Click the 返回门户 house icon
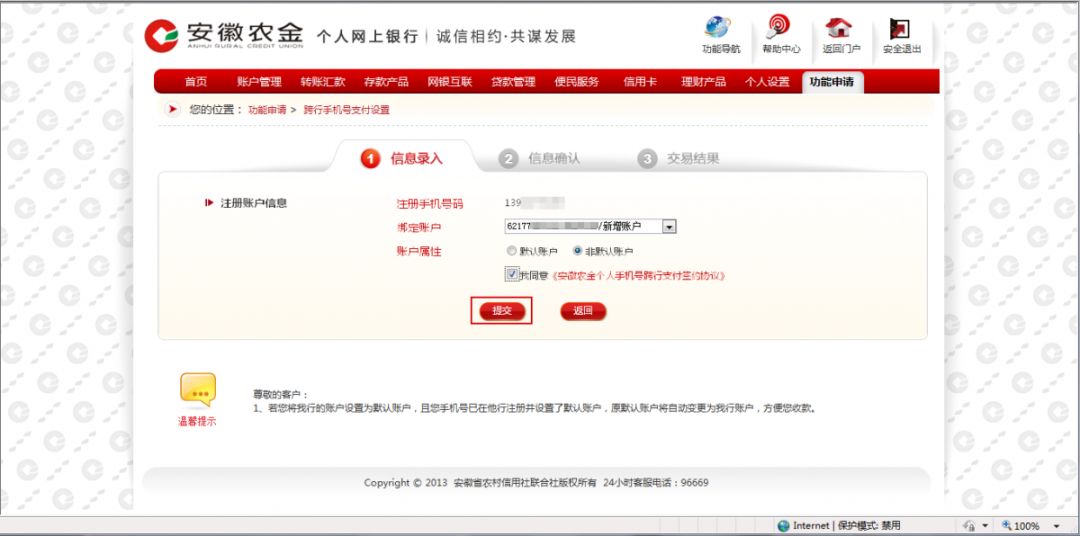Screen dimensions: 1080x536 click(838, 28)
